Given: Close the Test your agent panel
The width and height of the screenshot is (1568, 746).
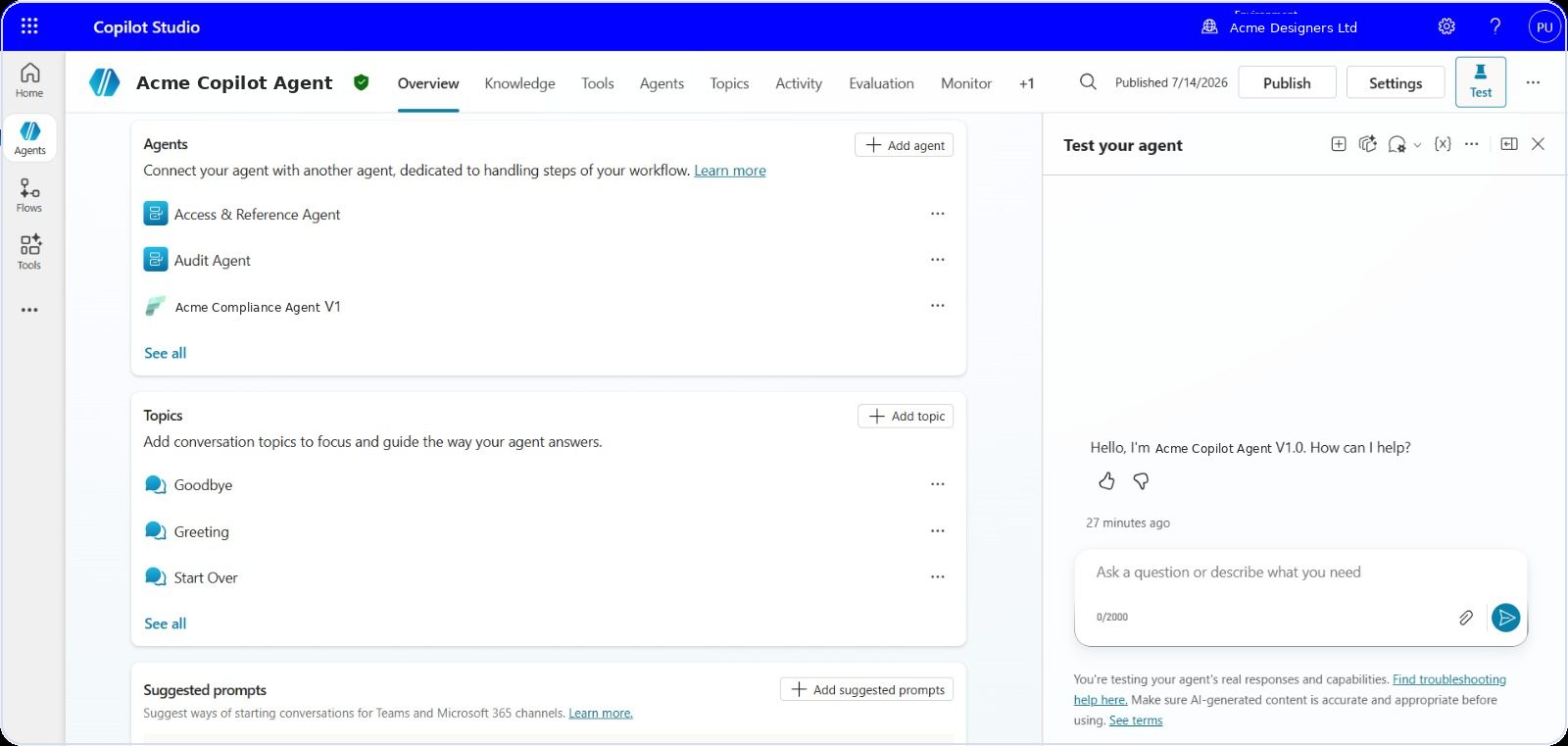Looking at the screenshot, I should (x=1539, y=144).
